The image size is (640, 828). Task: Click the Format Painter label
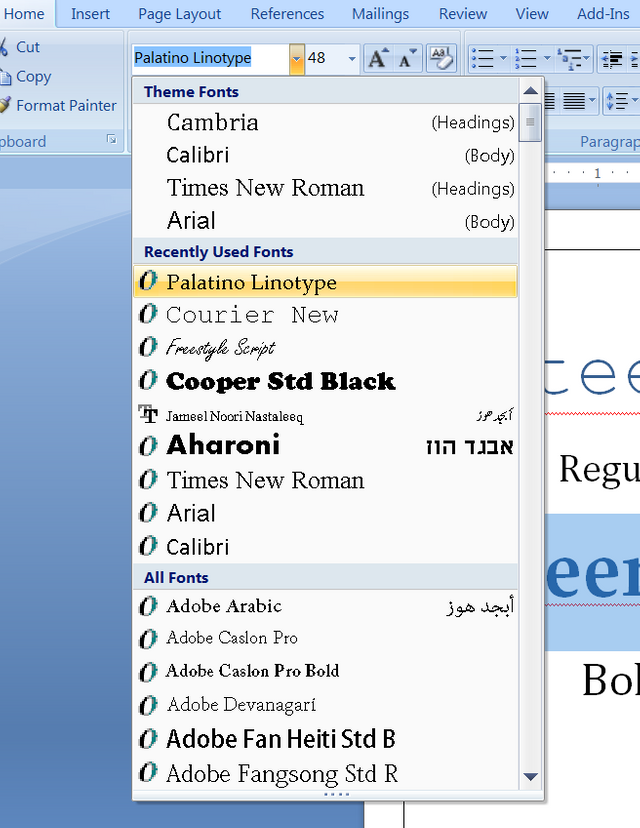[x=67, y=106]
